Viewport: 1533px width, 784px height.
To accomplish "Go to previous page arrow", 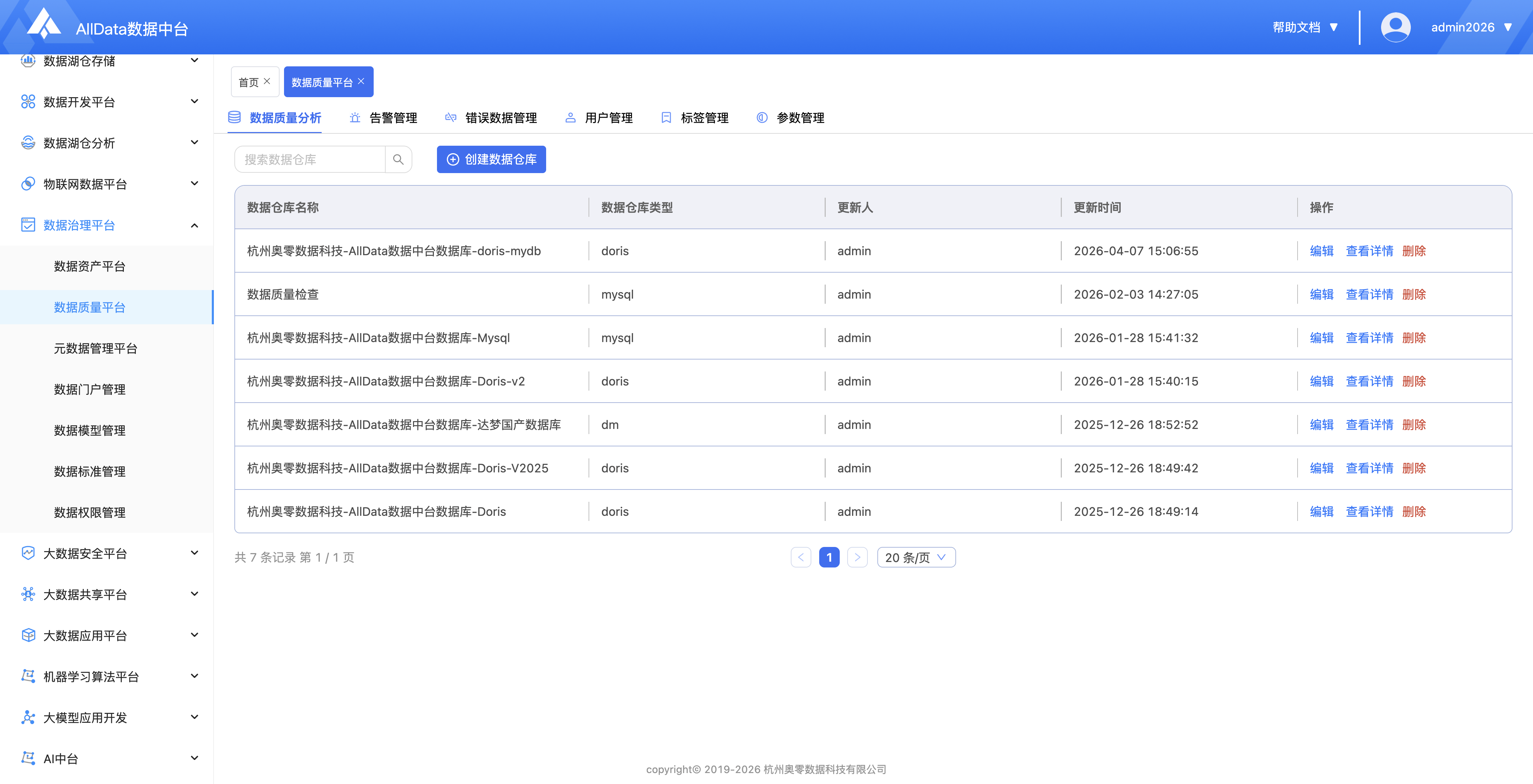I will 801,557.
